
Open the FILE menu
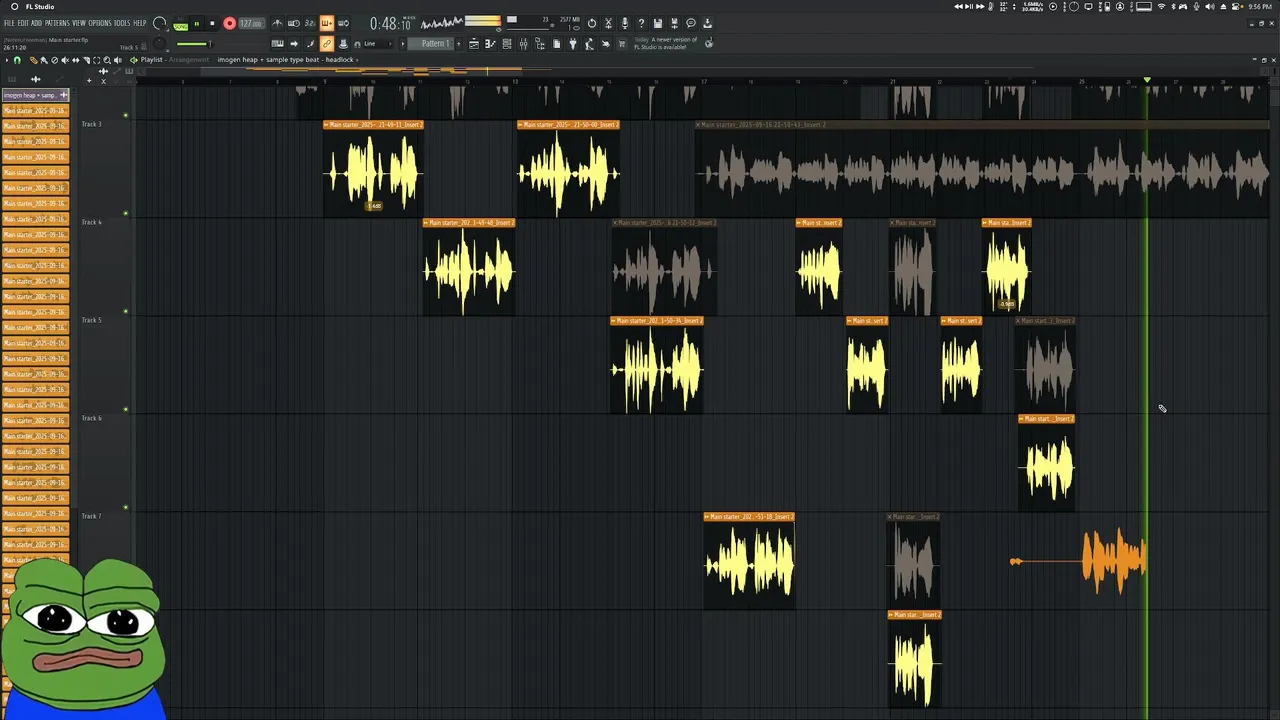(9, 23)
